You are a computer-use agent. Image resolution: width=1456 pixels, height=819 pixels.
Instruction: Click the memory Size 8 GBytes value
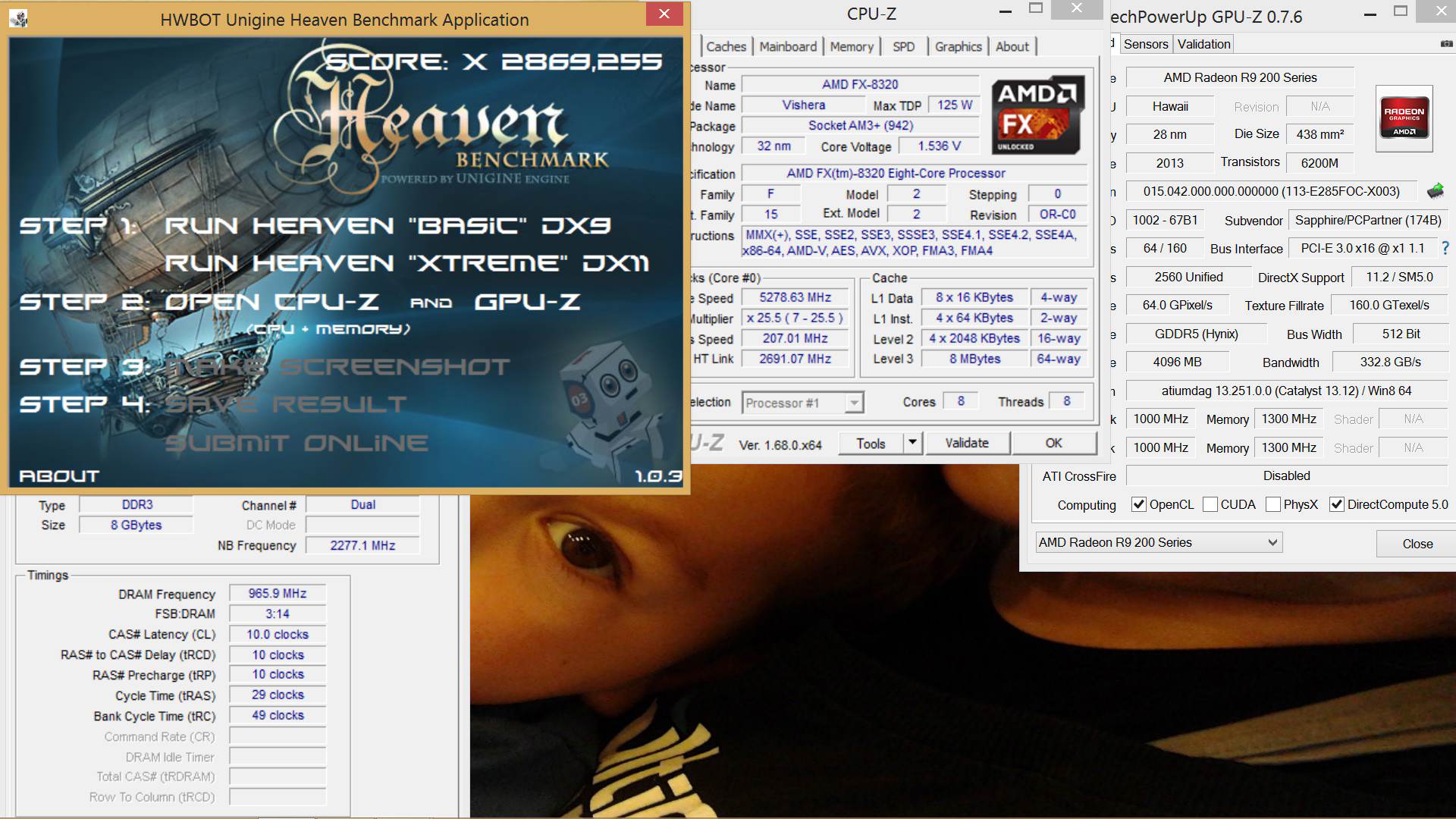(x=136, y=525)
